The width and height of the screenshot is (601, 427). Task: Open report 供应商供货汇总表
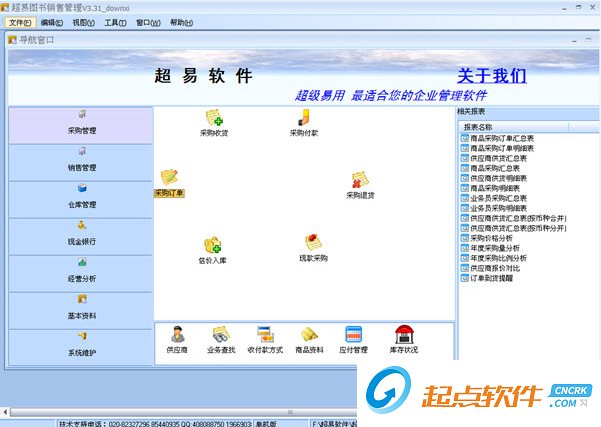pos(494,158)
